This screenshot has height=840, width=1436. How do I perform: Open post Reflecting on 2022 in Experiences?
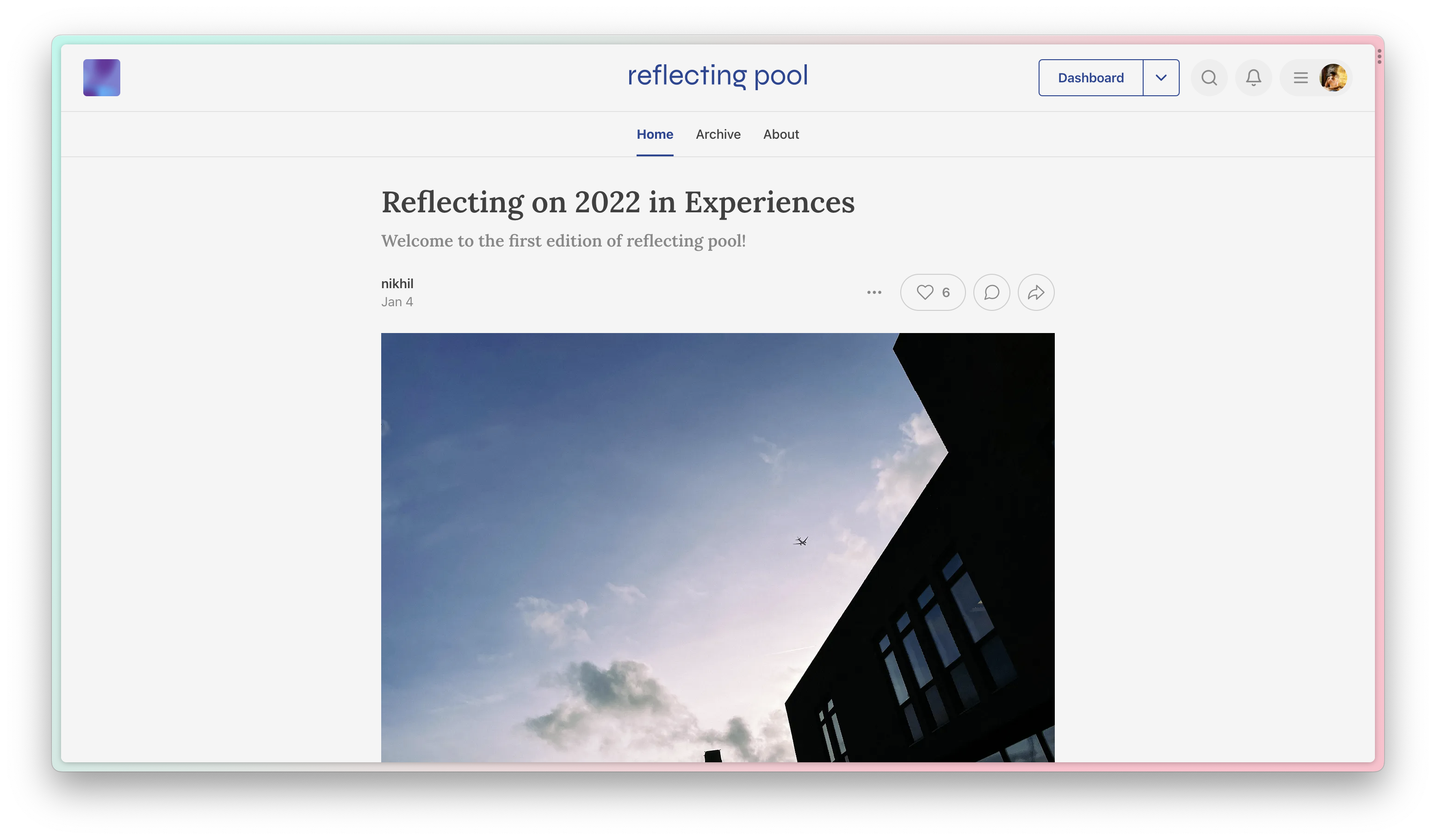[618, 202]
